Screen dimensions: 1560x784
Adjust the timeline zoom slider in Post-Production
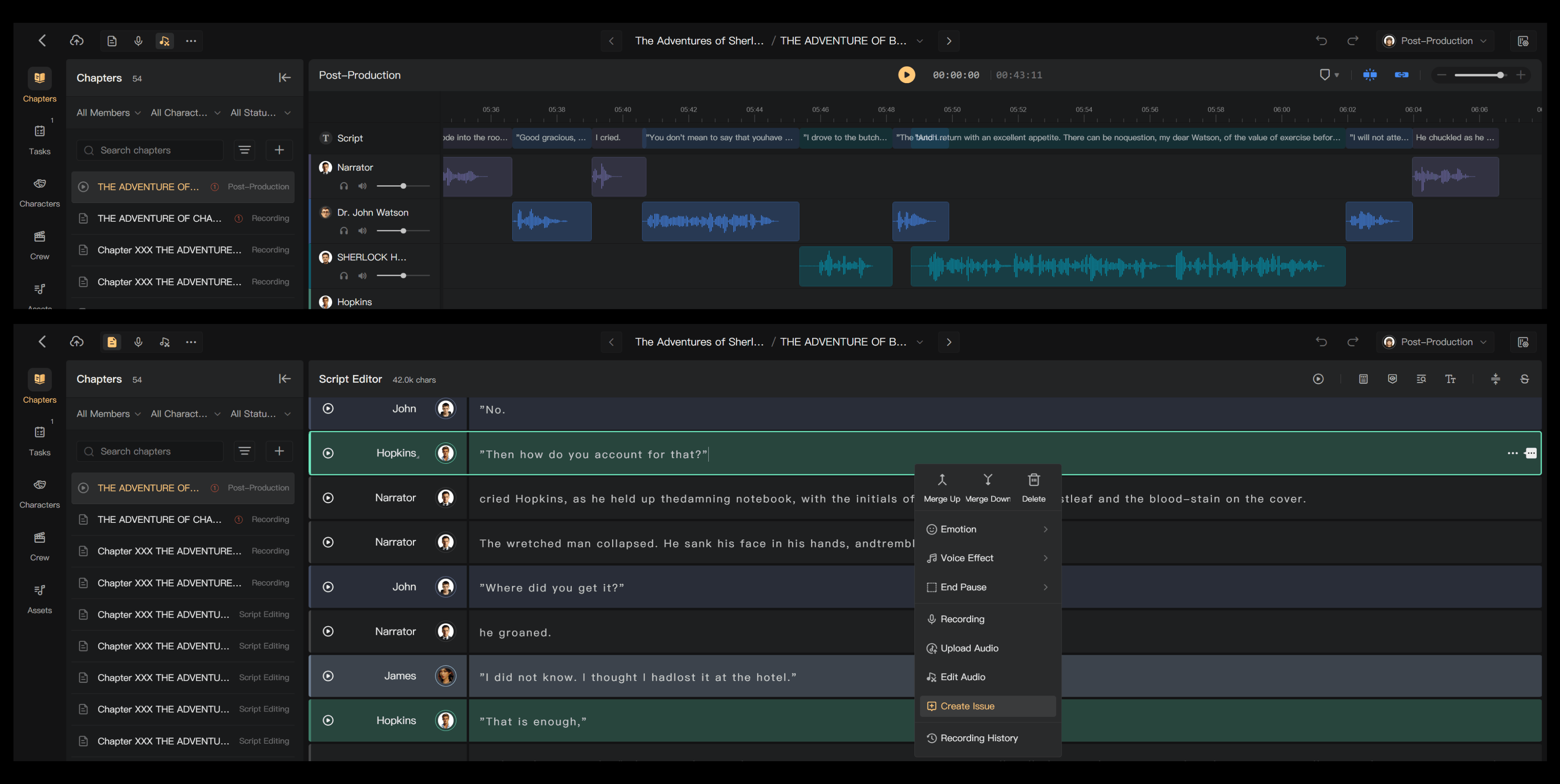(1481, 75)
